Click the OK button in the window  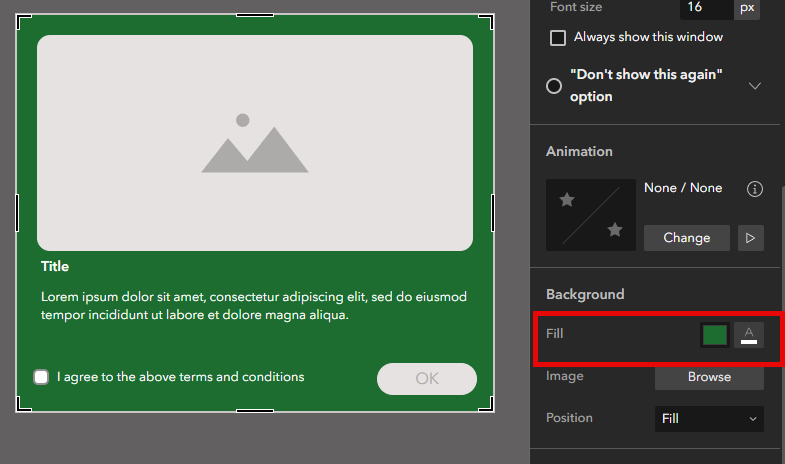[427, 379]
